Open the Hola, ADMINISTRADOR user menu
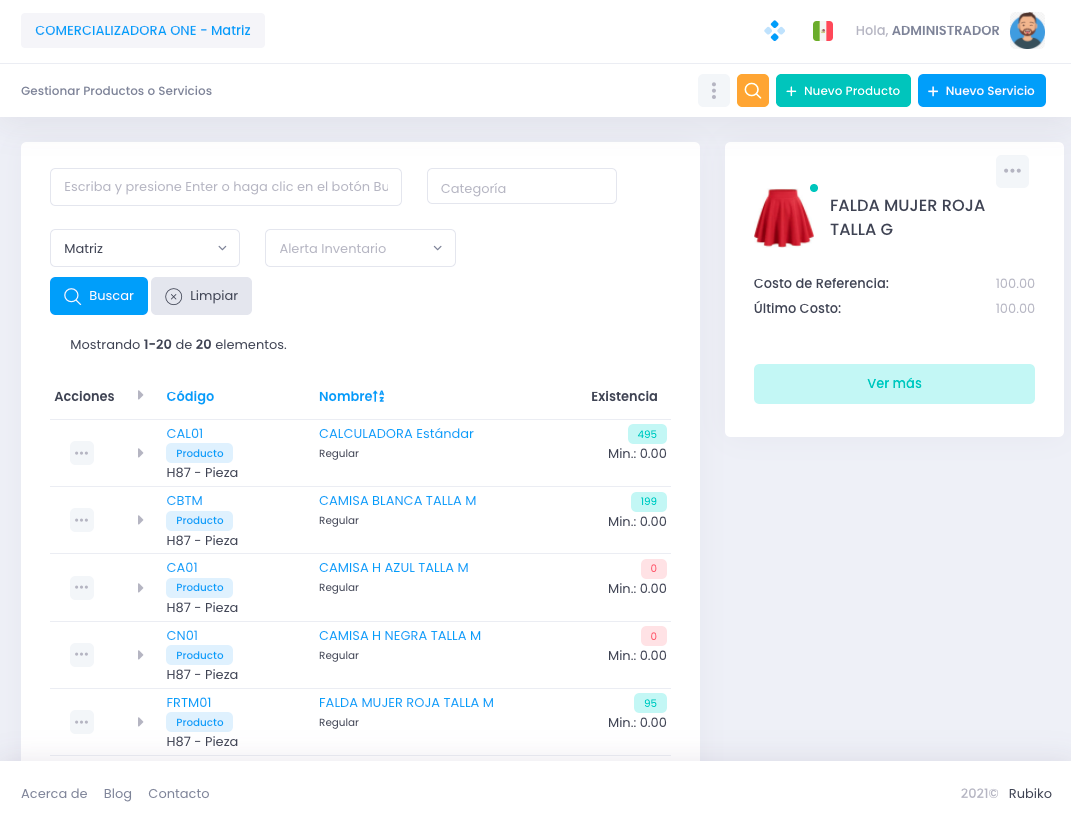Screen dimensions: 1071x818 pos(927,30)
